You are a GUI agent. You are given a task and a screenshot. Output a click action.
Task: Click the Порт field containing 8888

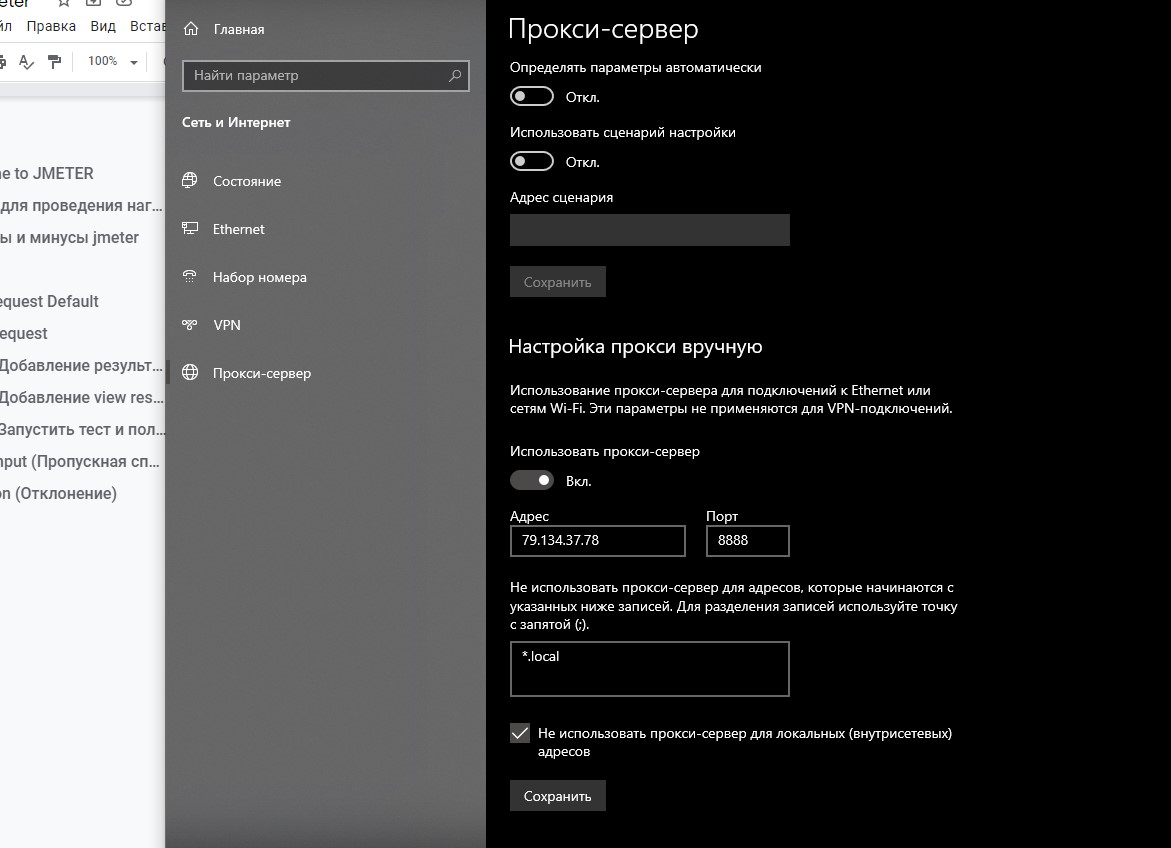click(747, 541)
